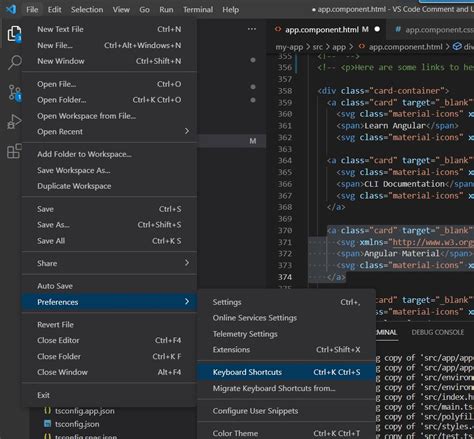Choose Save As...
Image resolution: width=474 pixels, height=439 pixels.
pyautogui.click(x=109, y=225)
